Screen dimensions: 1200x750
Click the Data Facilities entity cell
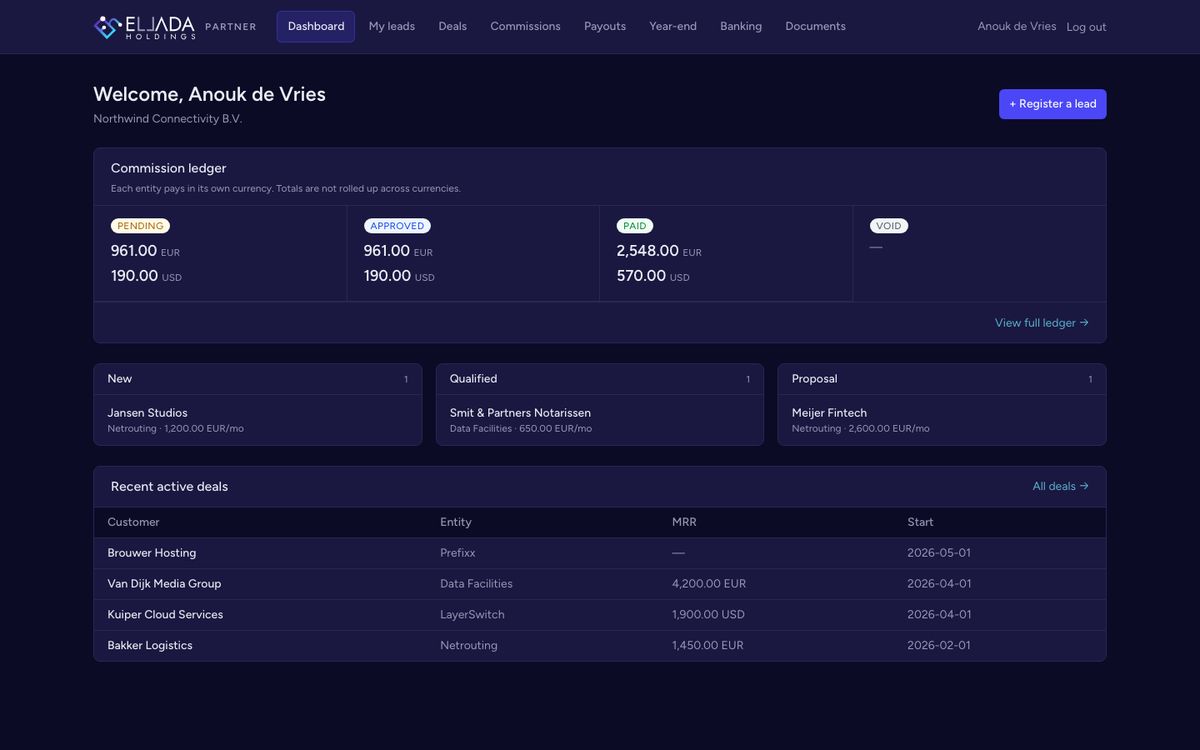click(476, 584)
